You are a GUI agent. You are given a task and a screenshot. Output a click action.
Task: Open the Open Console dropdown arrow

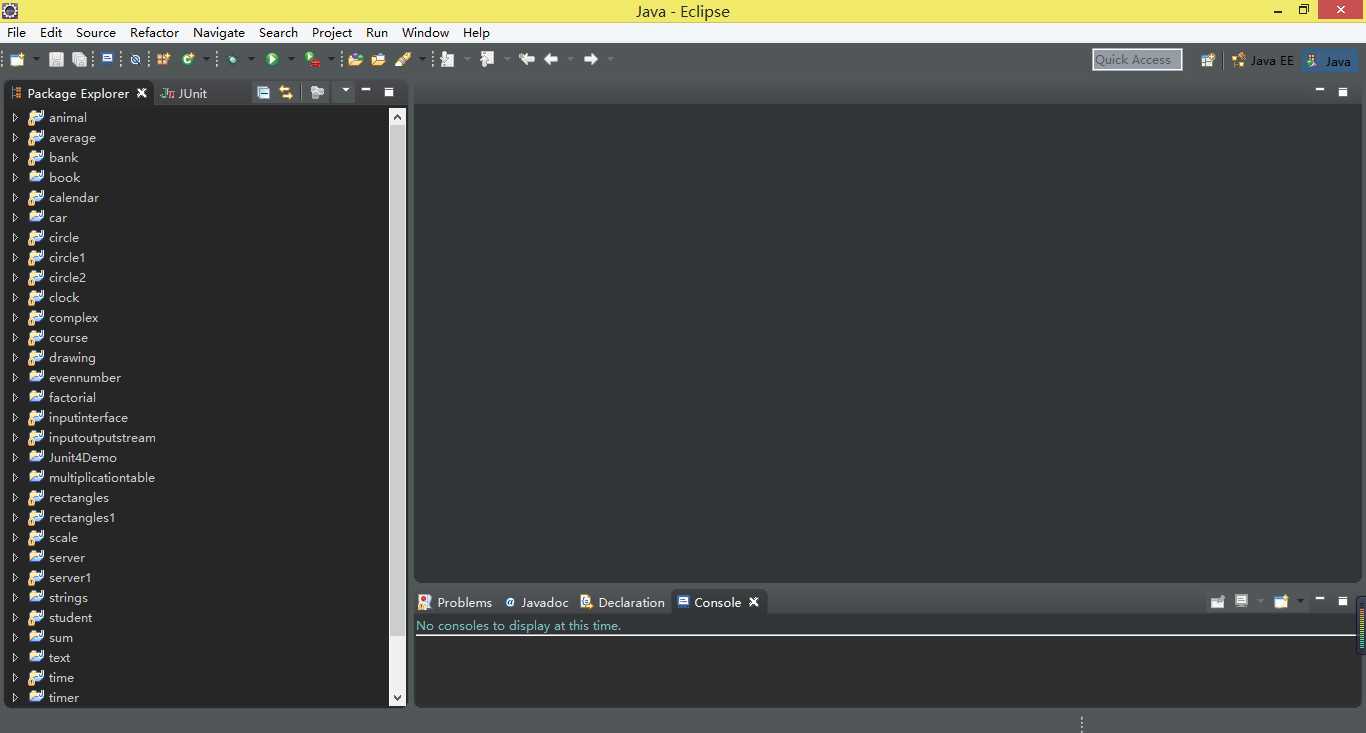pos(1300,601)
